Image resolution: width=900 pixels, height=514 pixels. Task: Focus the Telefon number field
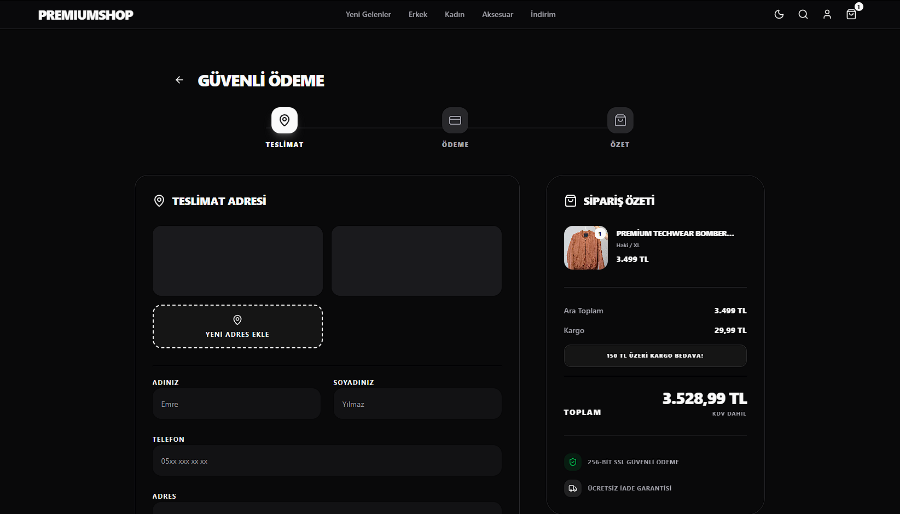click(x=327, y=461)
